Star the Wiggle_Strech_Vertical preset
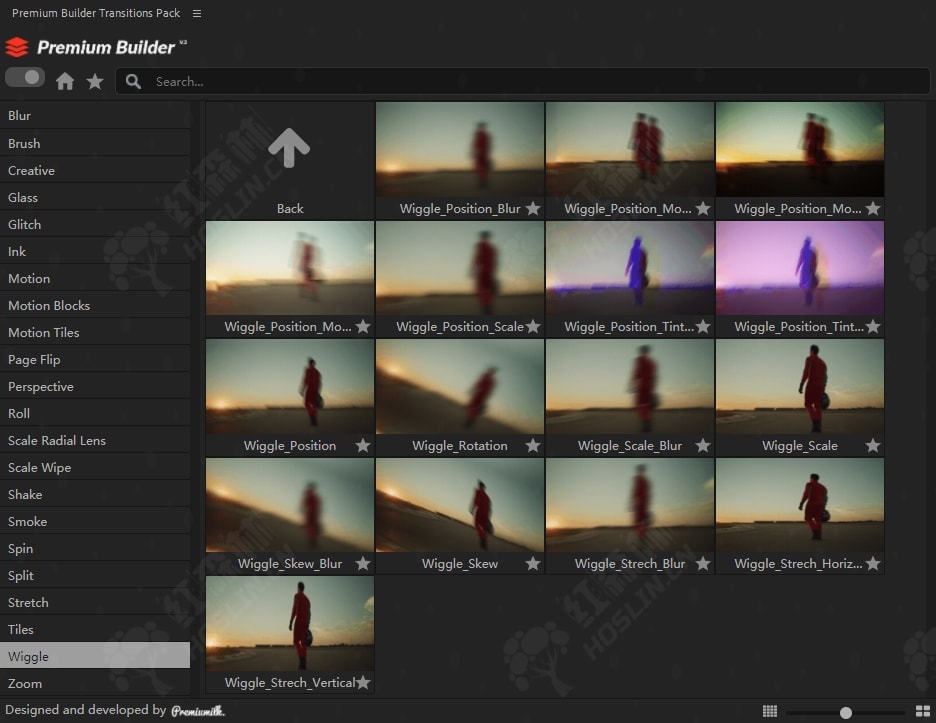The width and height of the screenshot is (936, 723). pos(363,682)
